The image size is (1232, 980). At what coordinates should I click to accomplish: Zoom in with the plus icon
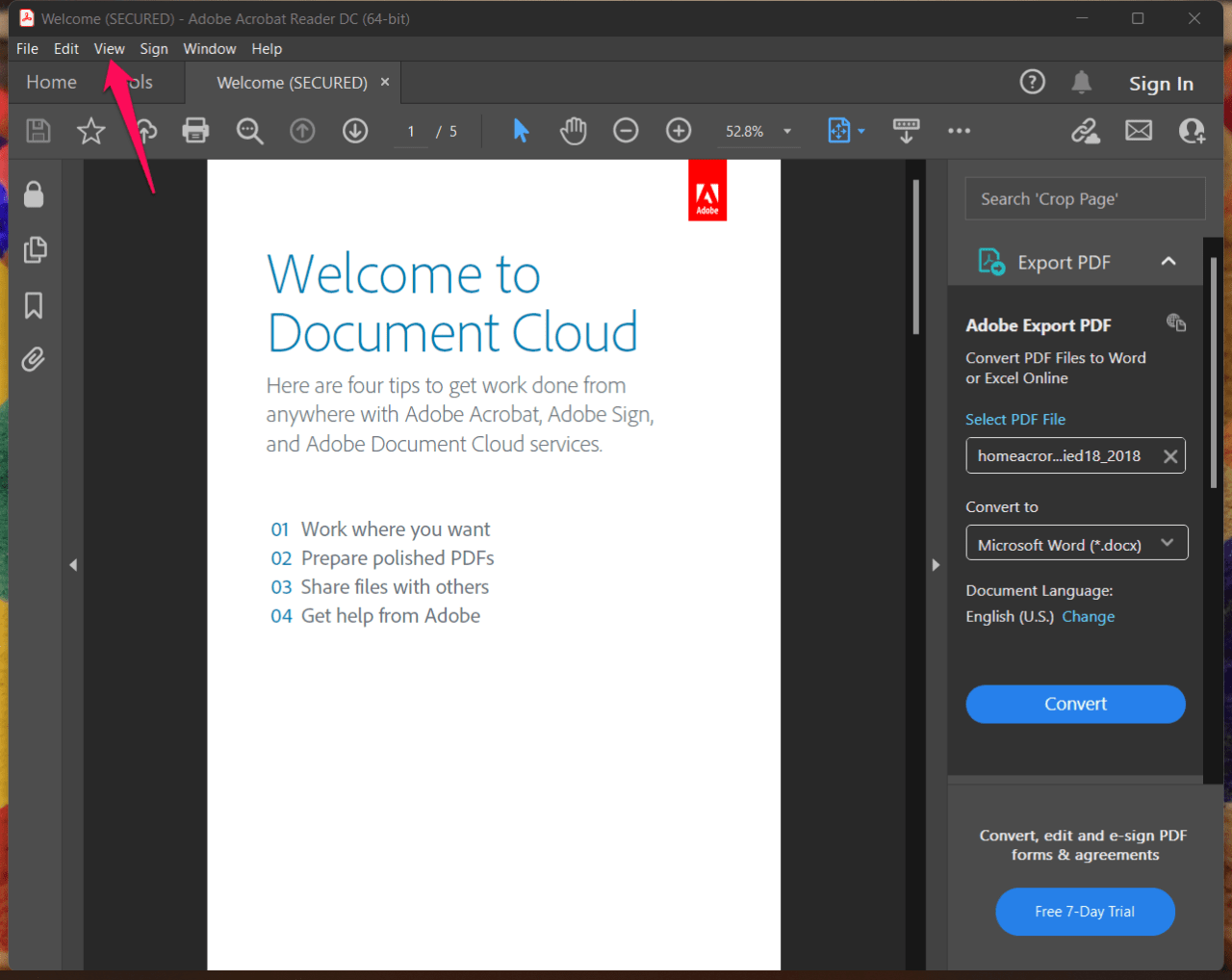[x=678, y=130]
